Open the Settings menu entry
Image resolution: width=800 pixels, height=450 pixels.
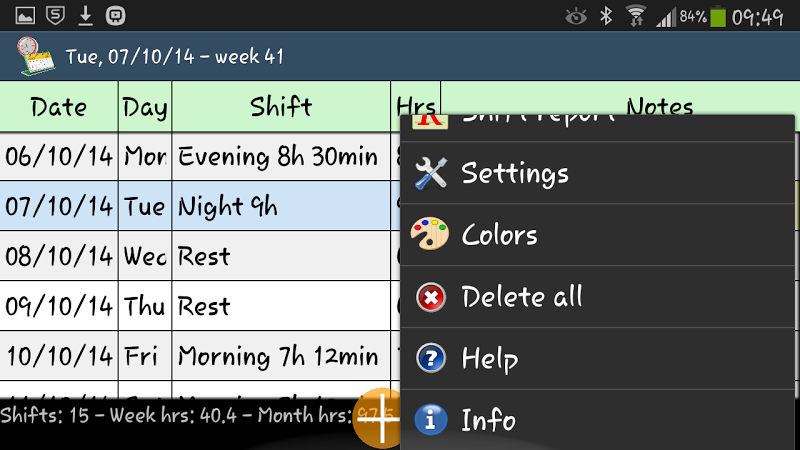click(597, 173)
